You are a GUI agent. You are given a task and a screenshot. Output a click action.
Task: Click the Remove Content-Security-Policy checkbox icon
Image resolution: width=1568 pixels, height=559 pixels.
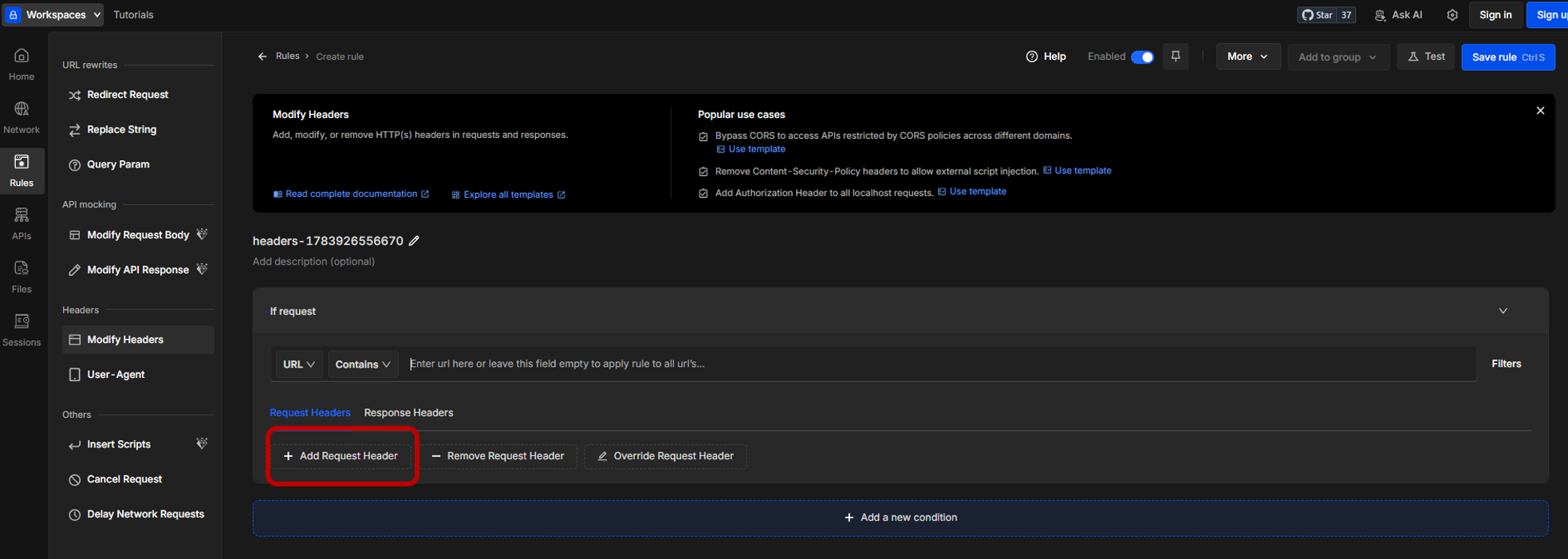click(x=703, y=171)
